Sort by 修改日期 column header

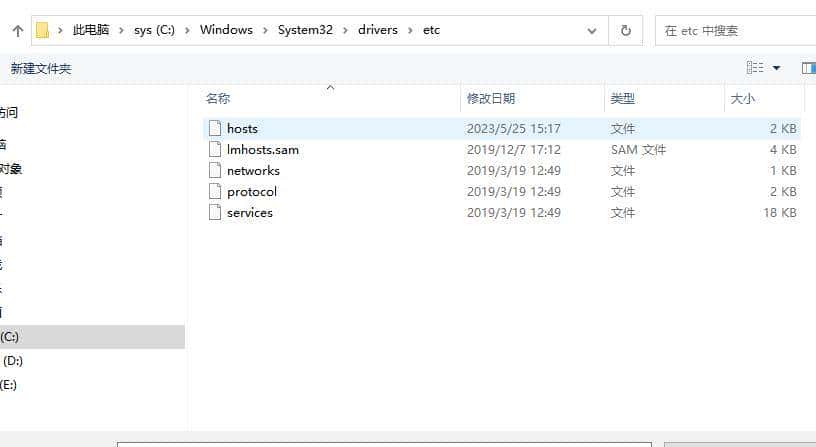[x=491, y=98]
